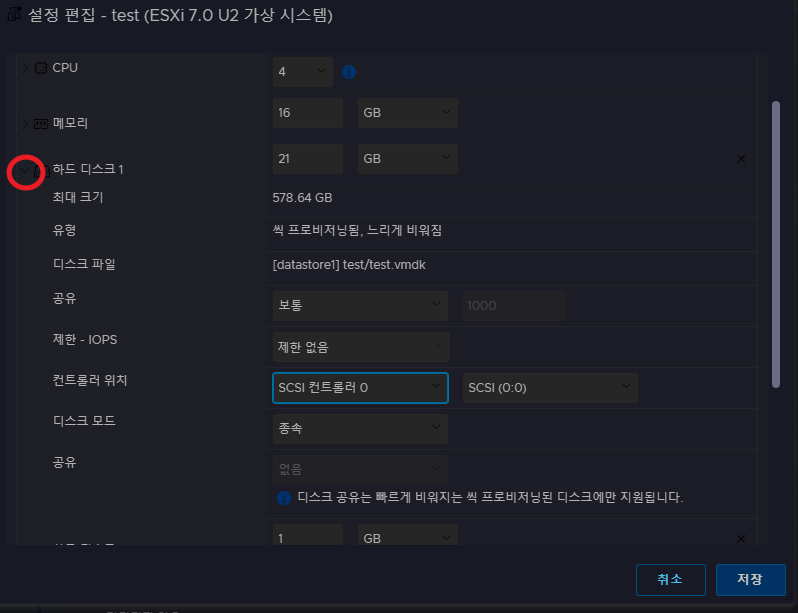798x613 pixels.
Task: Click the 취소 button
Action: tap(670, 579)
